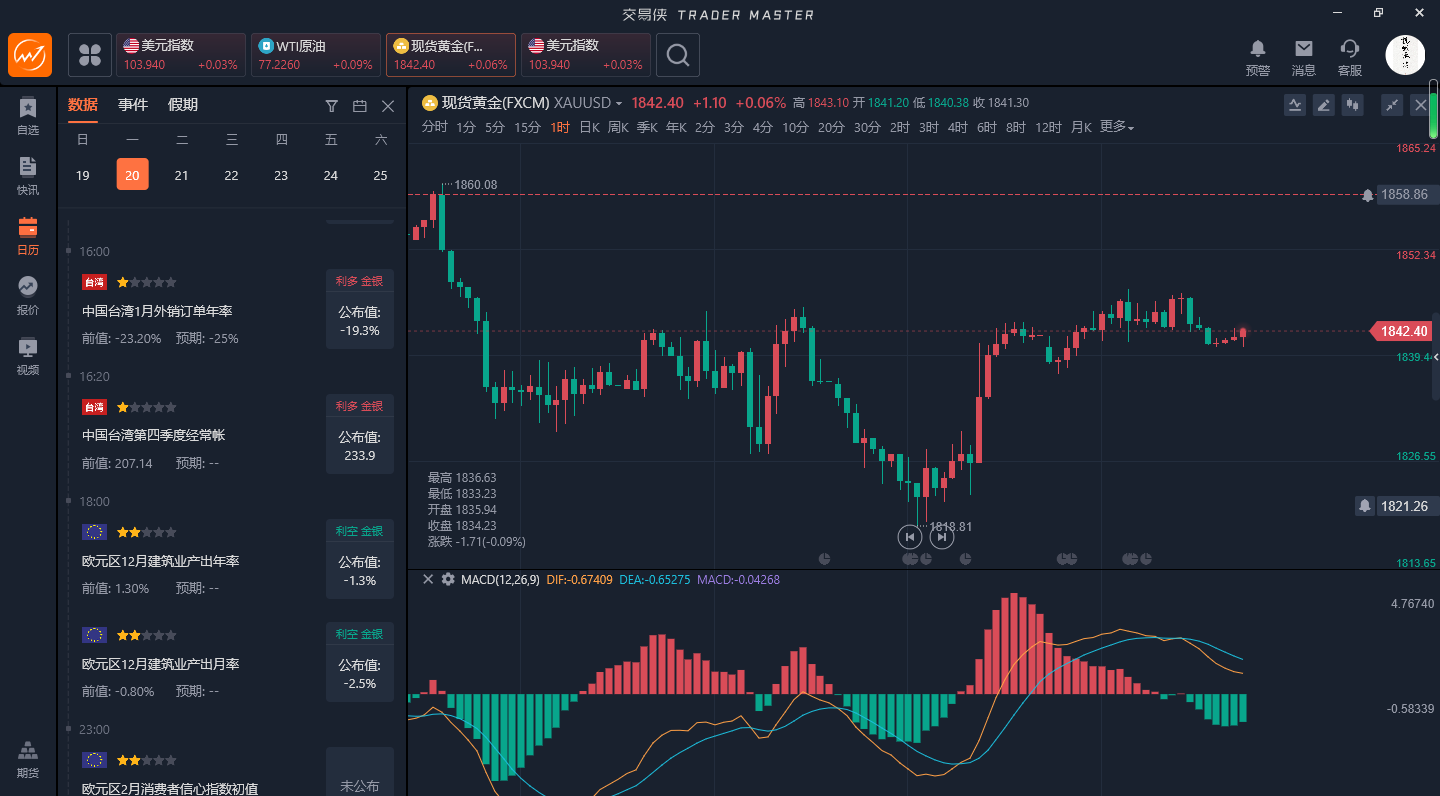This screenshot has height=796, width=1440.
Task: Open 中国台湾1月外销订单年率 entry
Action: 157,311
